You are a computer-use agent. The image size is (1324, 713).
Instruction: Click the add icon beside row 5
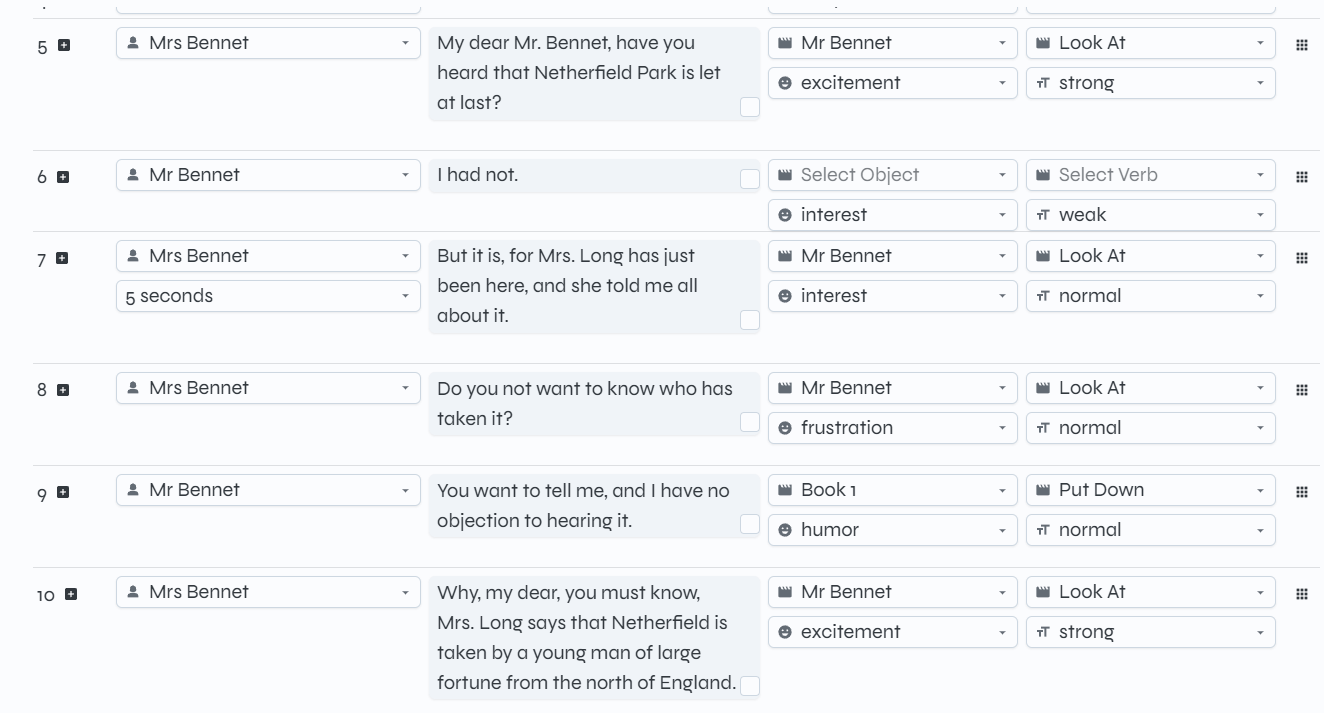click(x=62, y=43)
